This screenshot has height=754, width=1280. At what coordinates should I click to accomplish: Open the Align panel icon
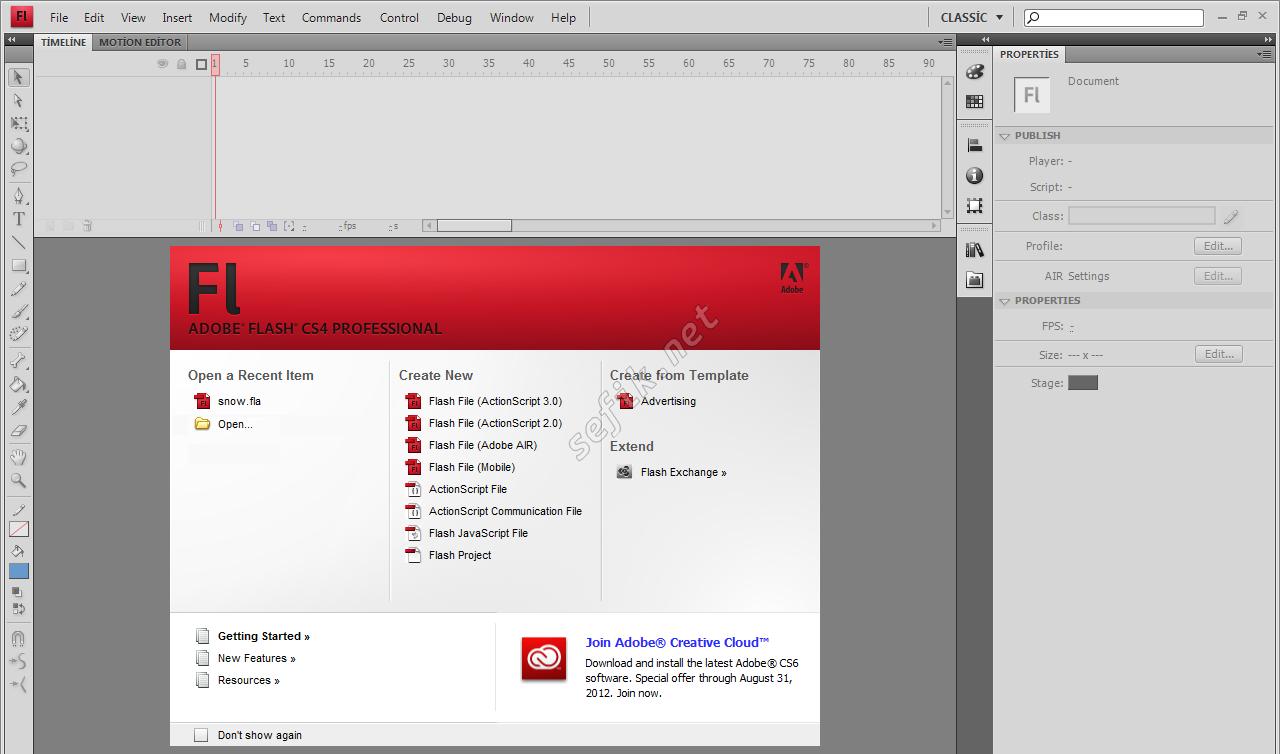(975, 146)
